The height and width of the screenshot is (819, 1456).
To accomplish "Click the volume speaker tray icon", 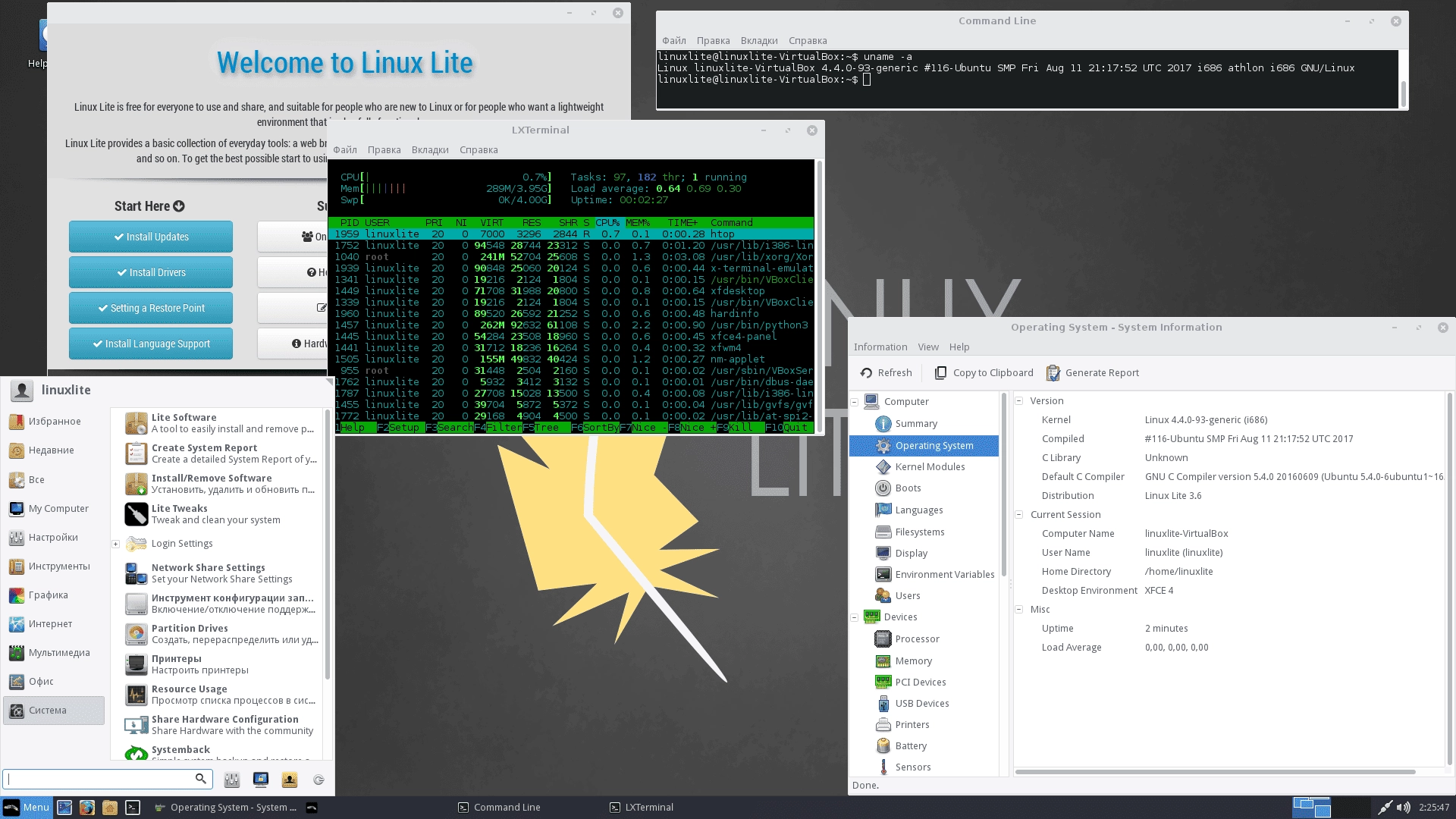I will coord(1404,808).
